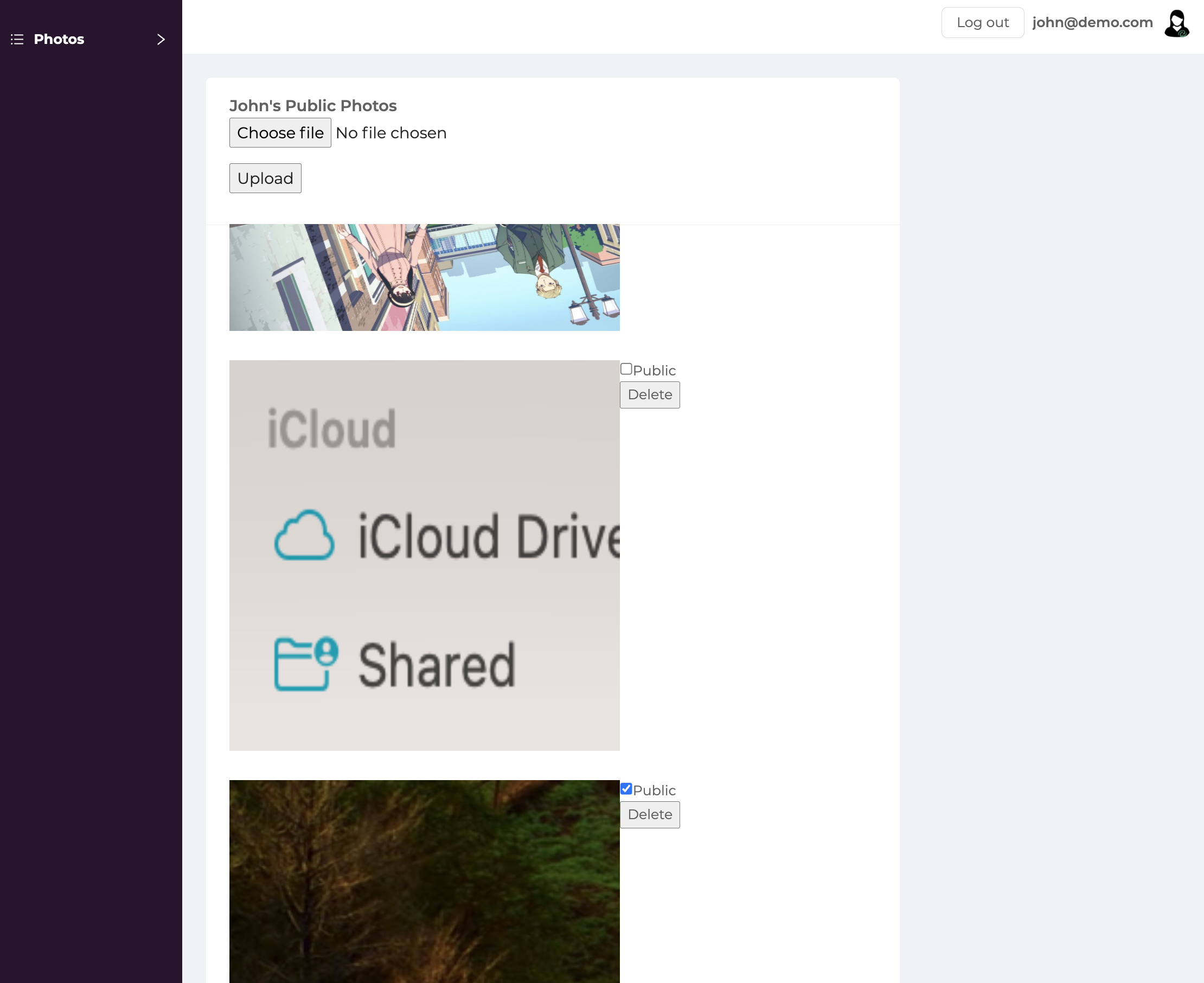Viewport: 1204px width, 983px height.
Task: Enable Public checkbox for iCloud image
Action: point(626,369)
